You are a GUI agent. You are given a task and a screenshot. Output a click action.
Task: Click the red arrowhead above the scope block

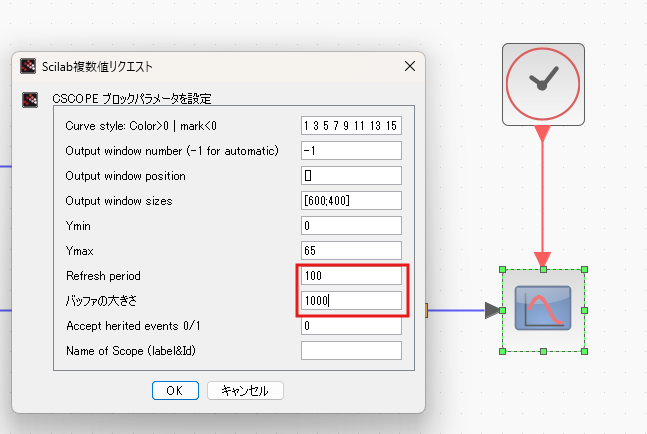(542, 259)
